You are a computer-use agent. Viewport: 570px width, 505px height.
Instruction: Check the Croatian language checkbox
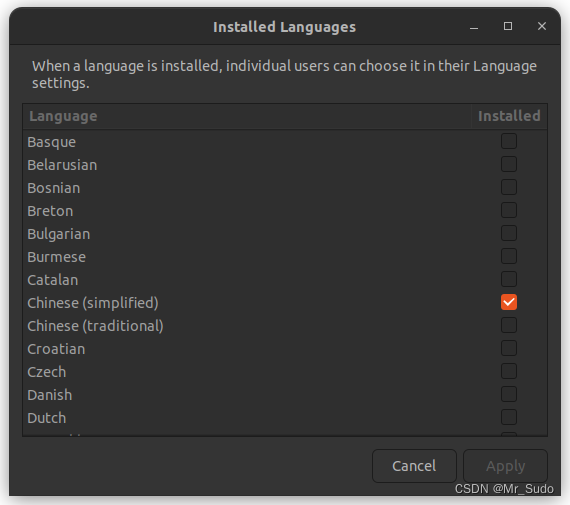[x=509, y=348]
